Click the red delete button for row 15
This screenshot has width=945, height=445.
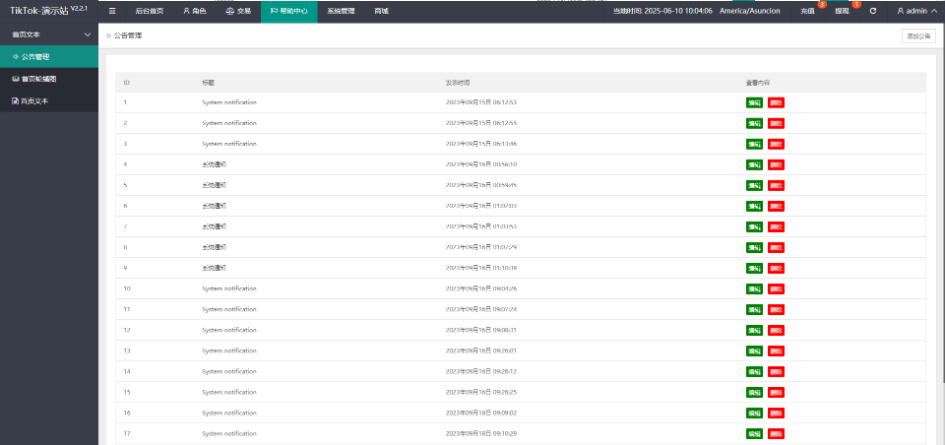pyautogui.click(x=776, y=393)
